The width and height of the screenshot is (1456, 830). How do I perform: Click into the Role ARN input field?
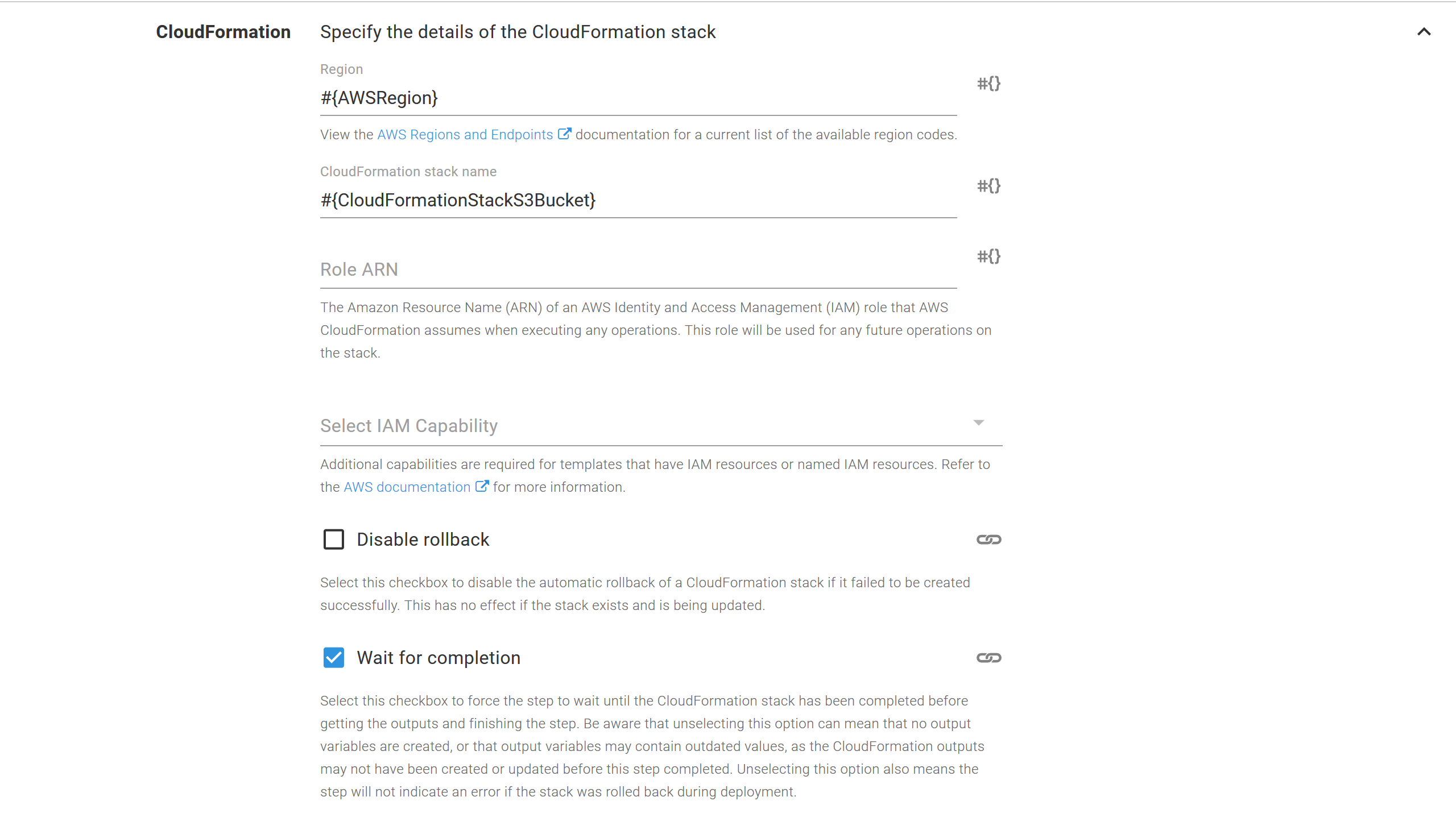(x=638, y=269)
